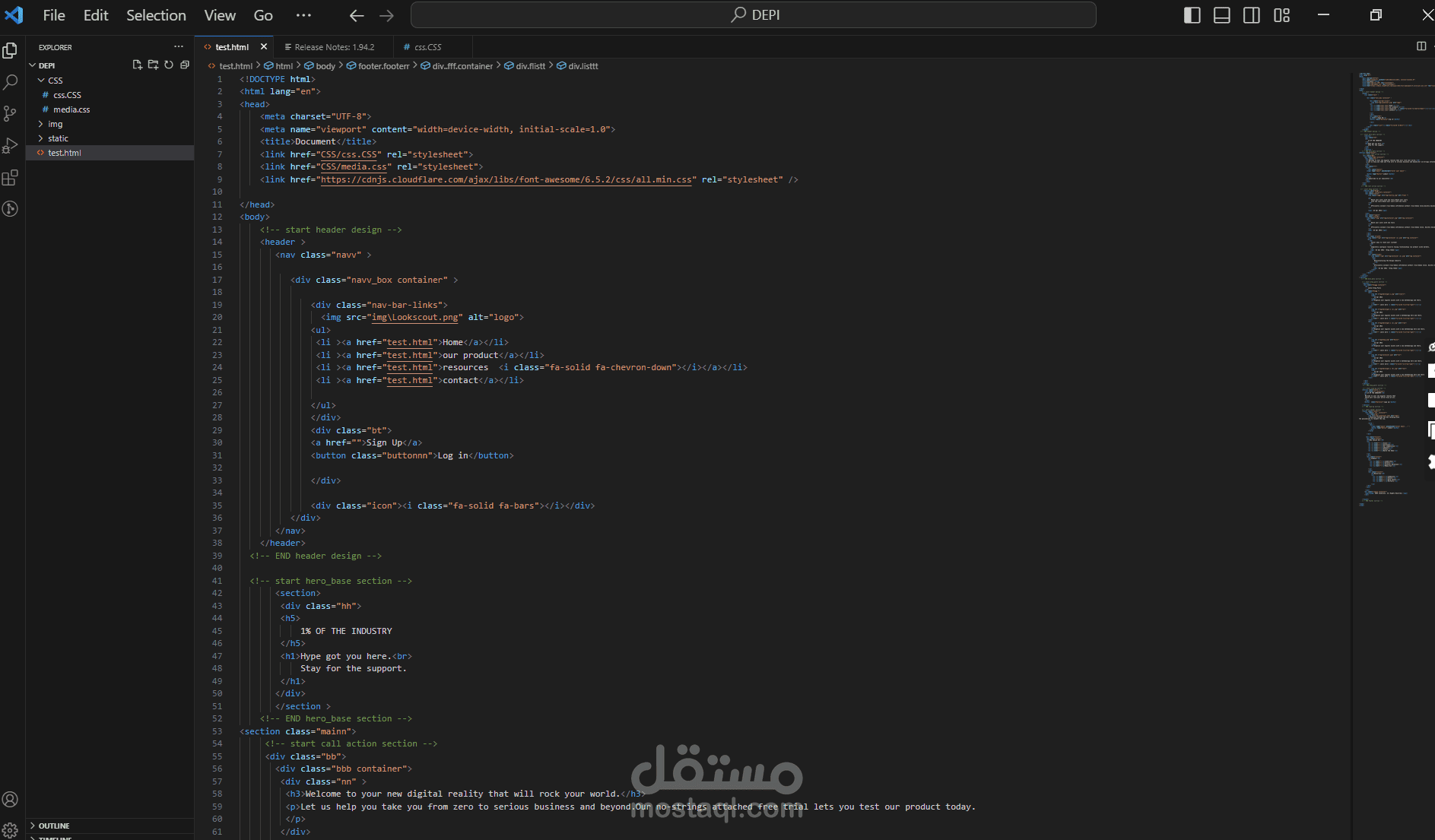Viewport: 1435px width, 840px height.
Task: Click the DEPI command center search box
Action: [753, 15]
